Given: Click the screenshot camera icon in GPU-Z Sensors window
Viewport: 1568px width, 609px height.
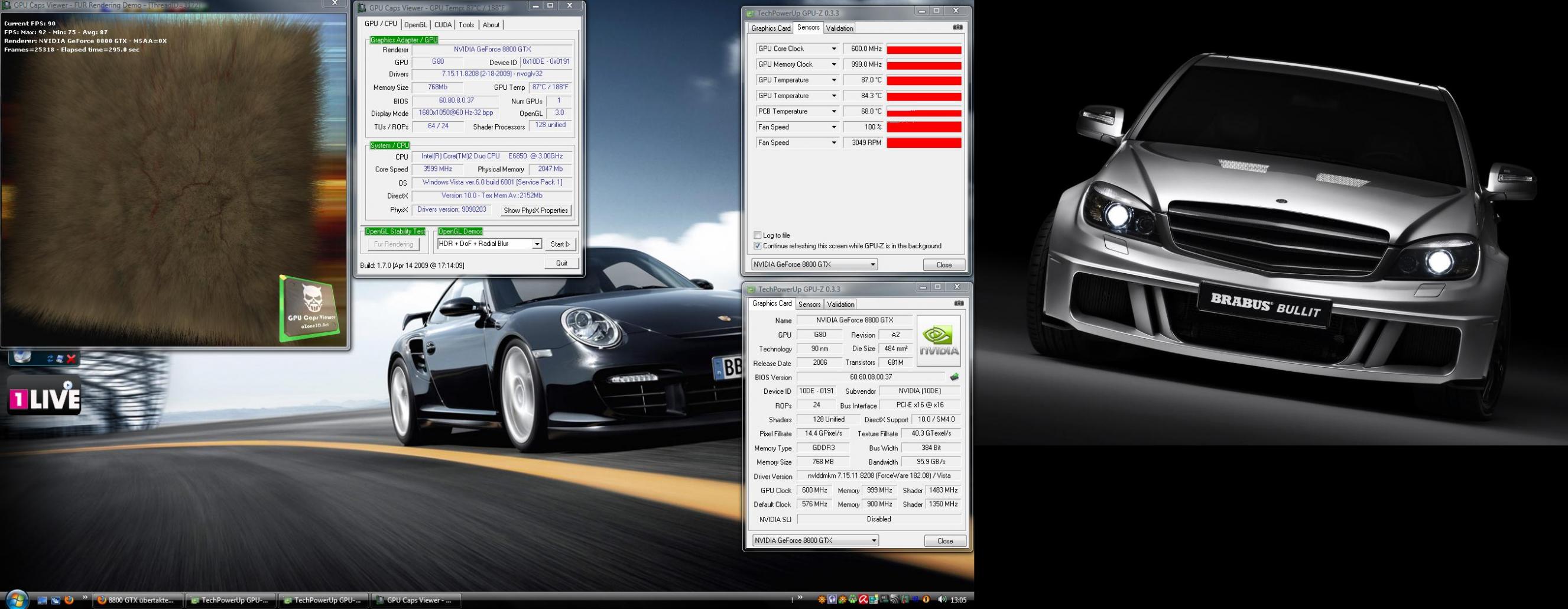Looking at the screenshot, I should point(957,27).
